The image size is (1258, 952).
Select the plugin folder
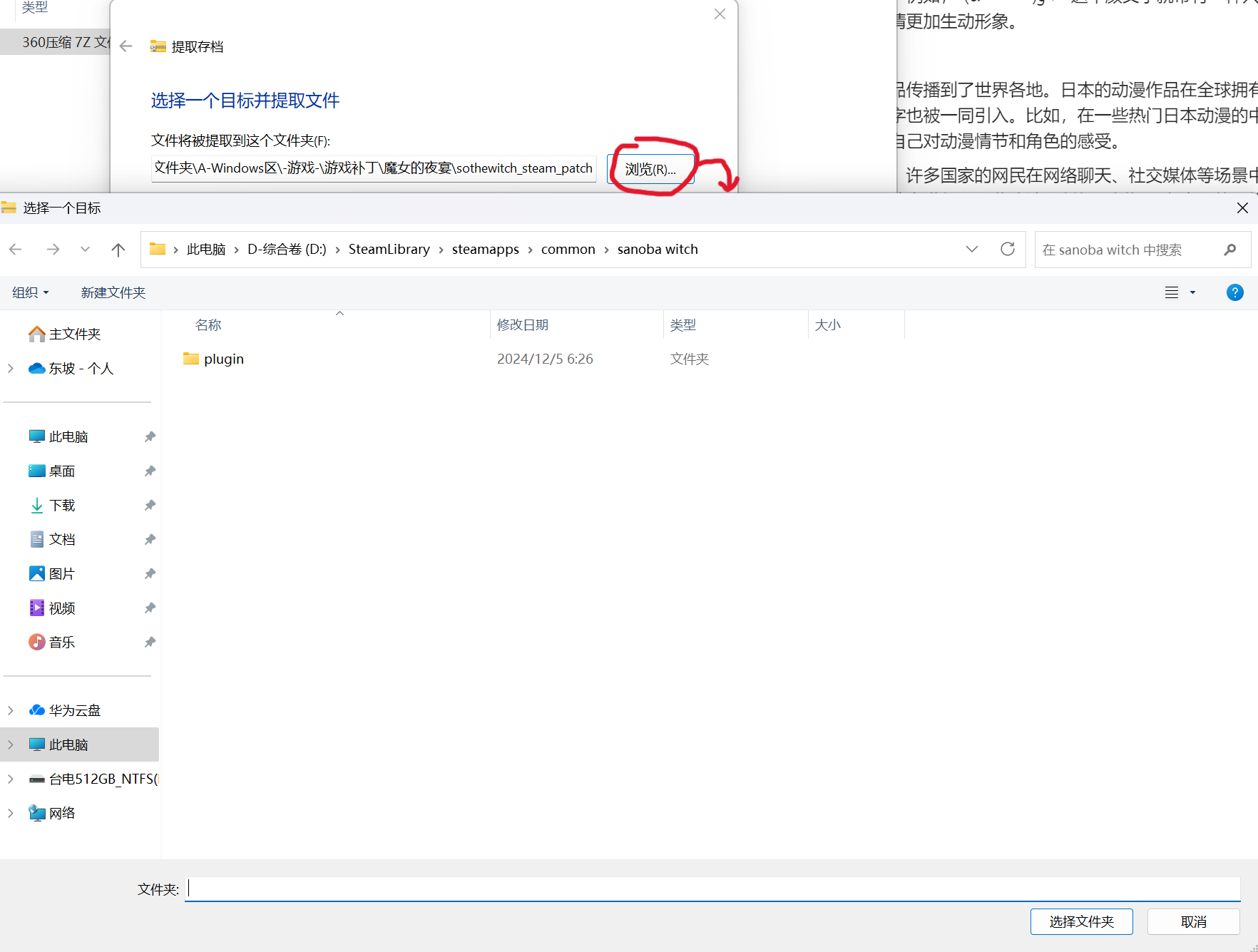tap(223, 359)
